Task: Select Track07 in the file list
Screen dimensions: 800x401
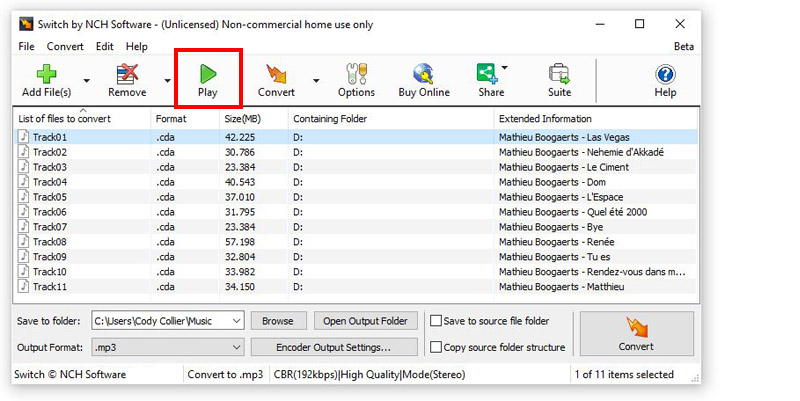Action: coord(49,227)
